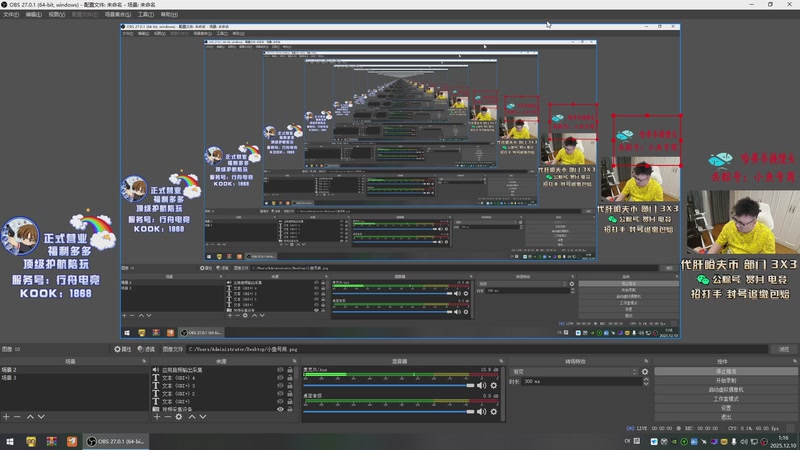Image resolution: width=800 pixels, height=450 pixels.
Task: Select 场景 2 in scenes list
Action: tap(74, 369)
